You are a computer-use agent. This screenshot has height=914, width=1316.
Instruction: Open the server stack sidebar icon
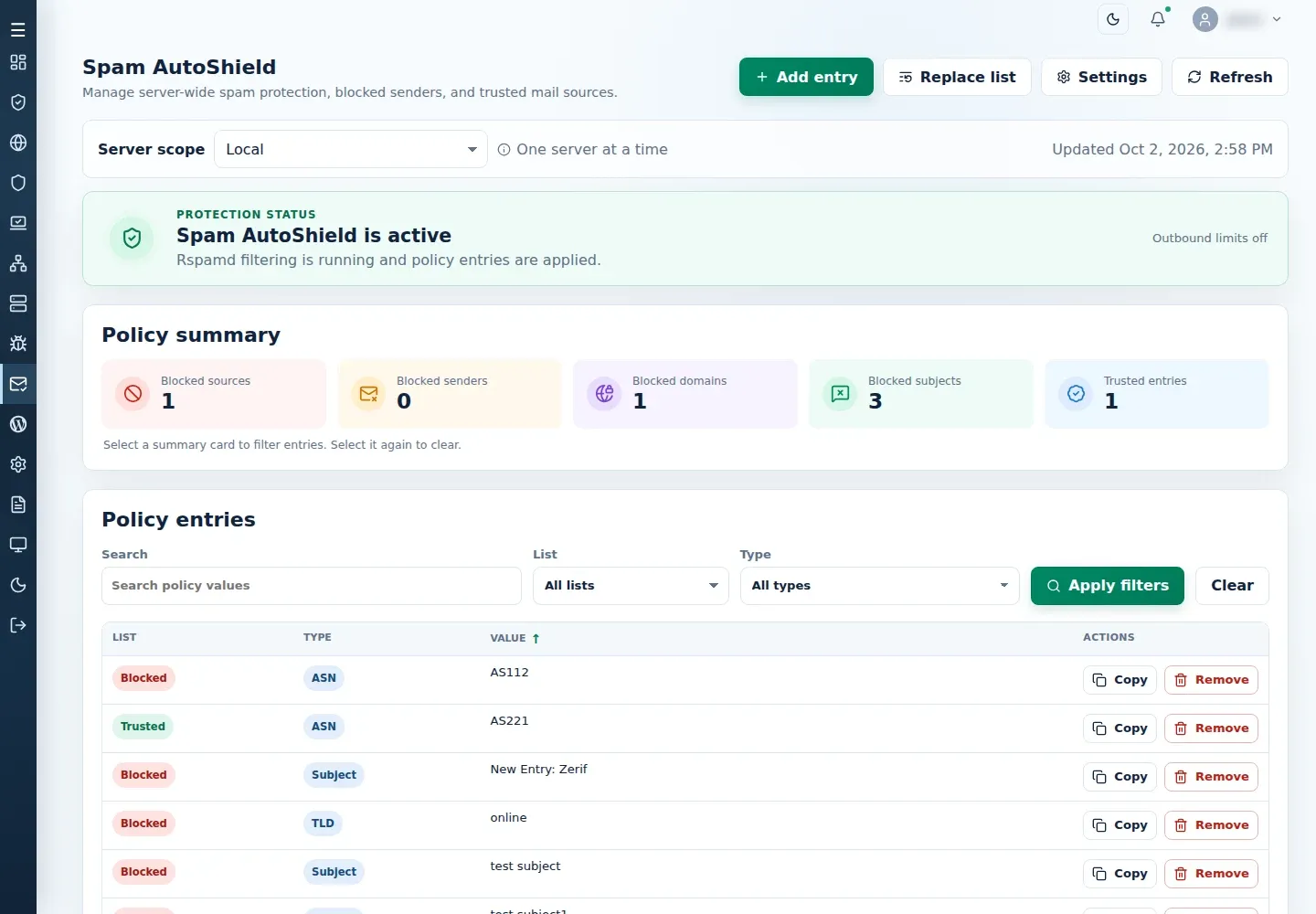coord(18,303)
